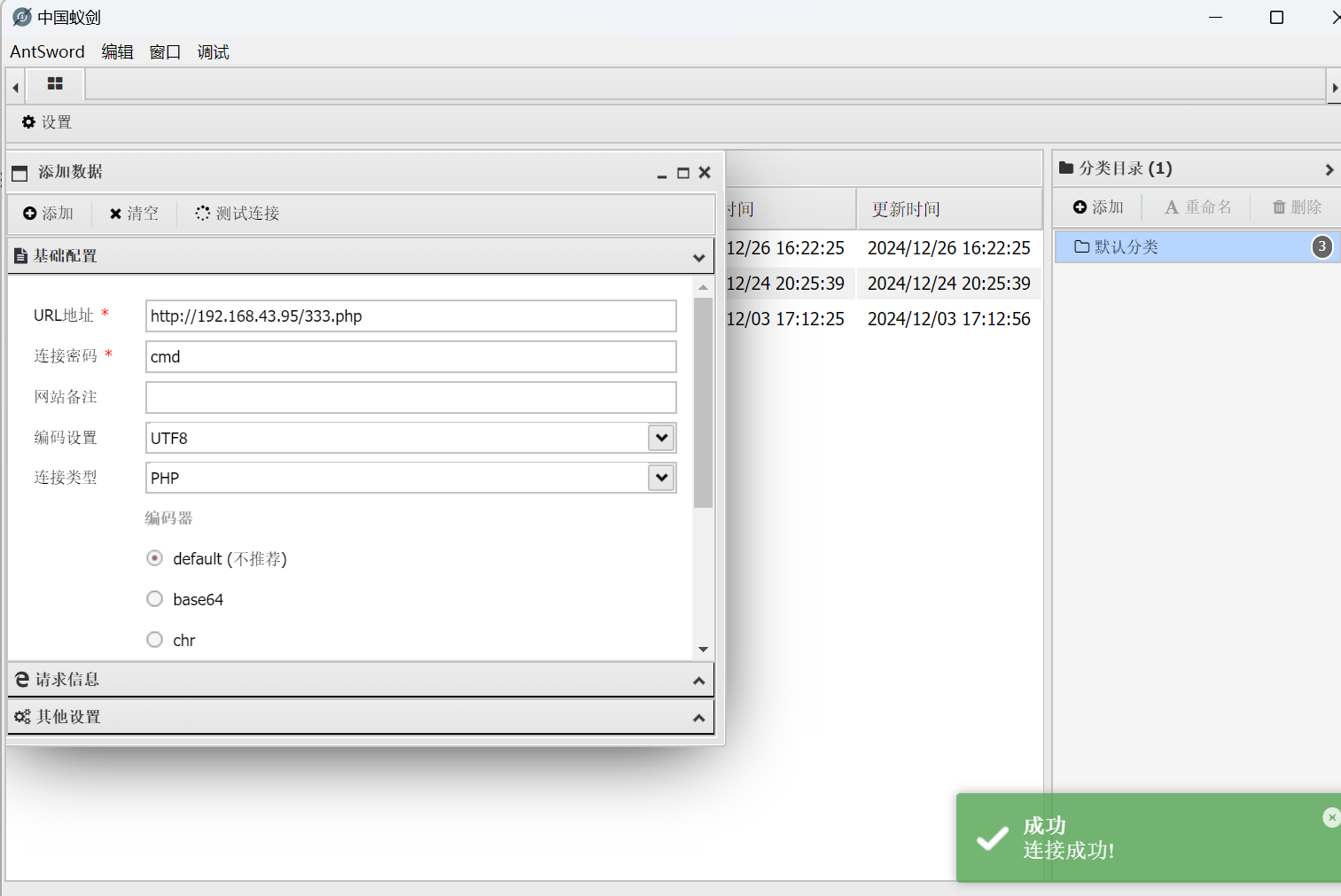Select the base64 encoder radio button

pyautogui.click(x=154, y=599)
